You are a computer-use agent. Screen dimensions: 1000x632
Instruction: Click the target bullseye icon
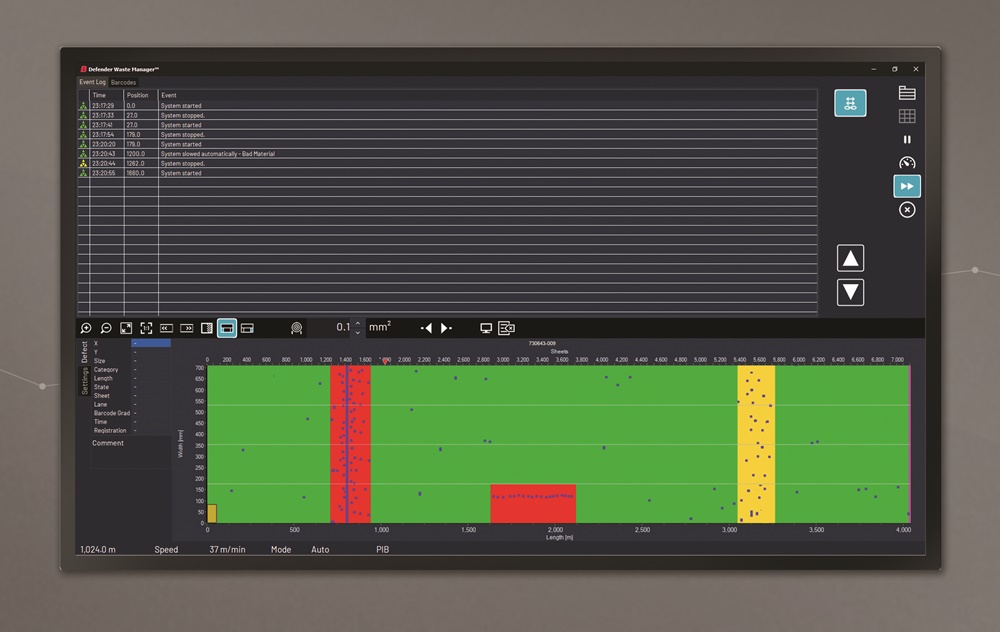click(297, 328)
